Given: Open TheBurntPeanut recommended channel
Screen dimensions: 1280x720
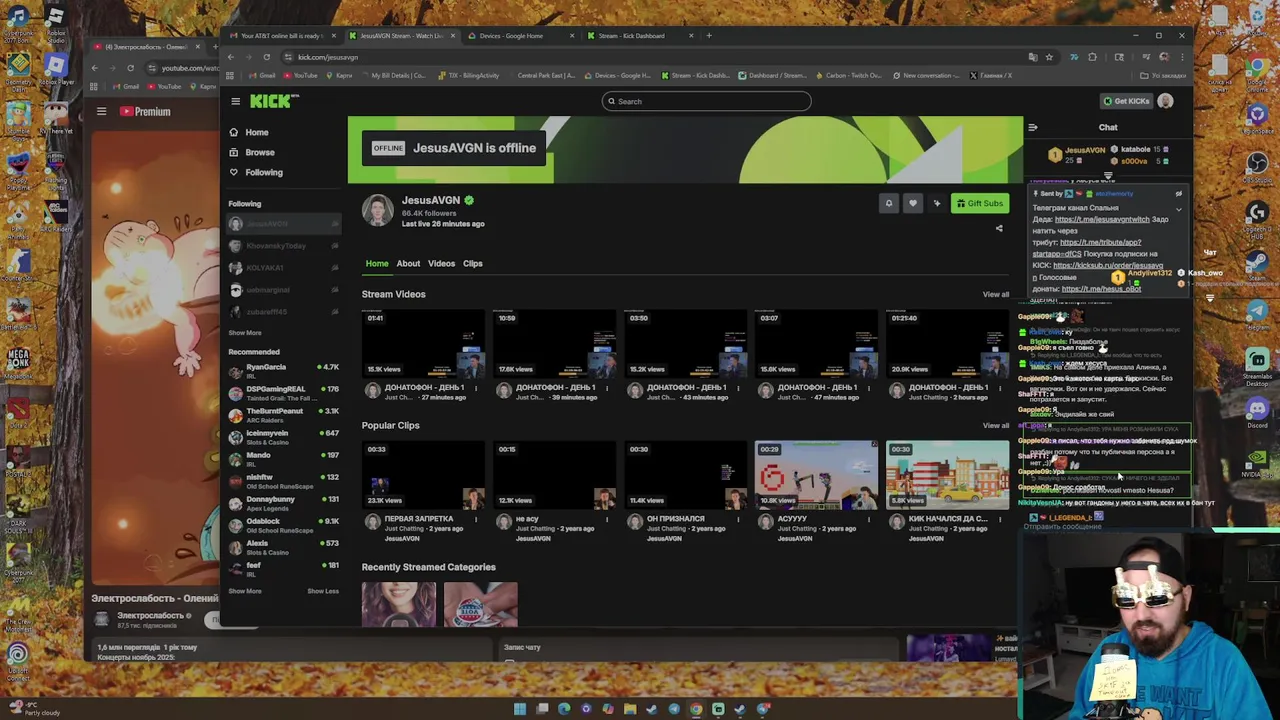Looking at the screenshot, I should pyautogui.click(x=283, y=415).
